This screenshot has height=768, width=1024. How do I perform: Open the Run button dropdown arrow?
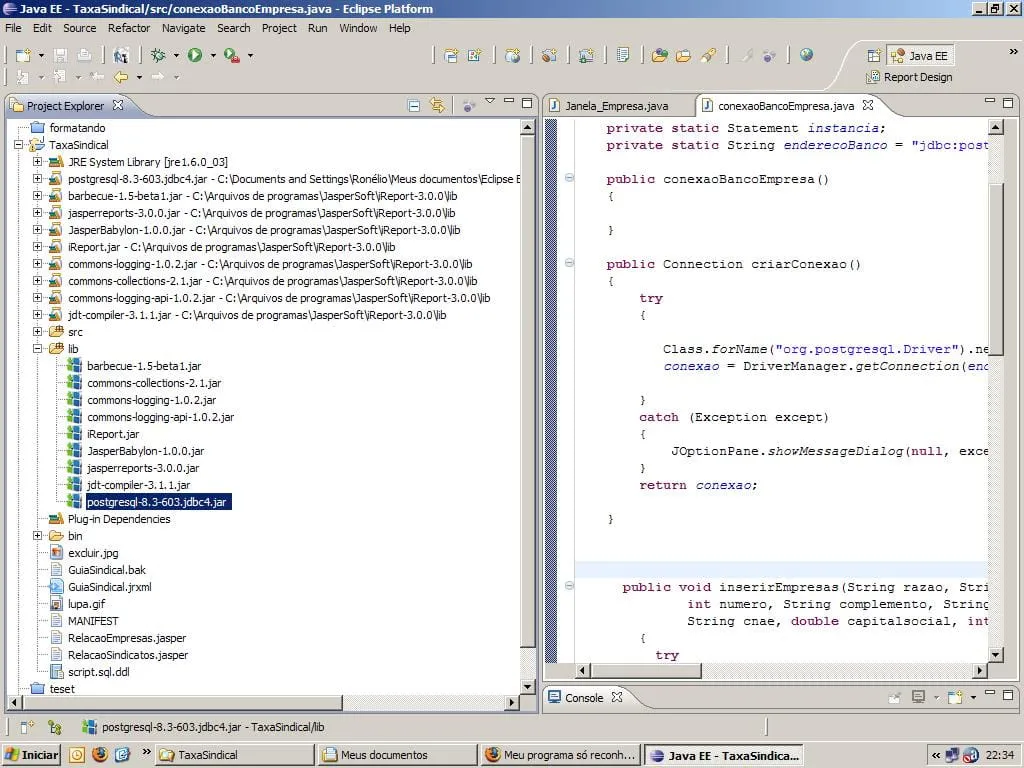(x=211, y=56)
